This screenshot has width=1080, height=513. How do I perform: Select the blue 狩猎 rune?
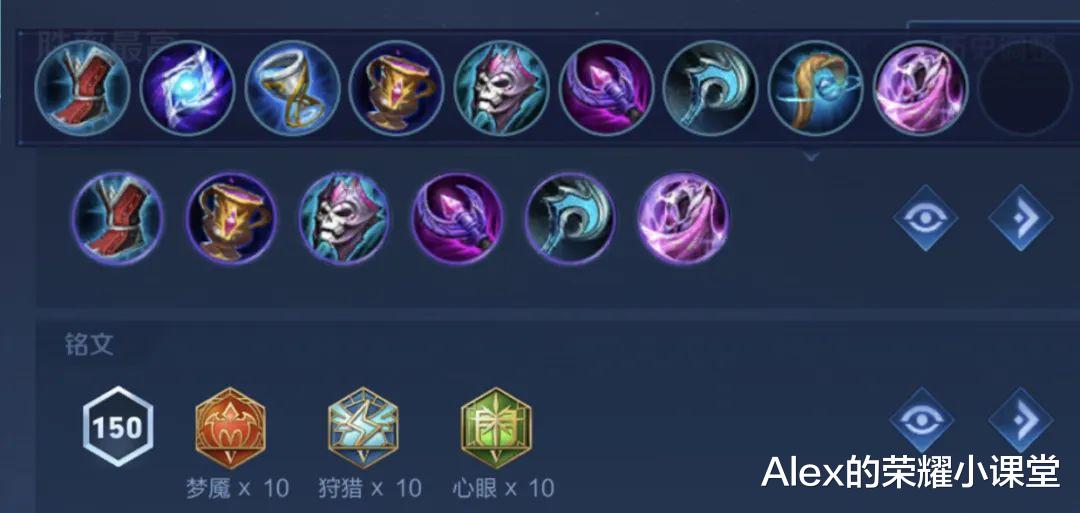point(363,428)
